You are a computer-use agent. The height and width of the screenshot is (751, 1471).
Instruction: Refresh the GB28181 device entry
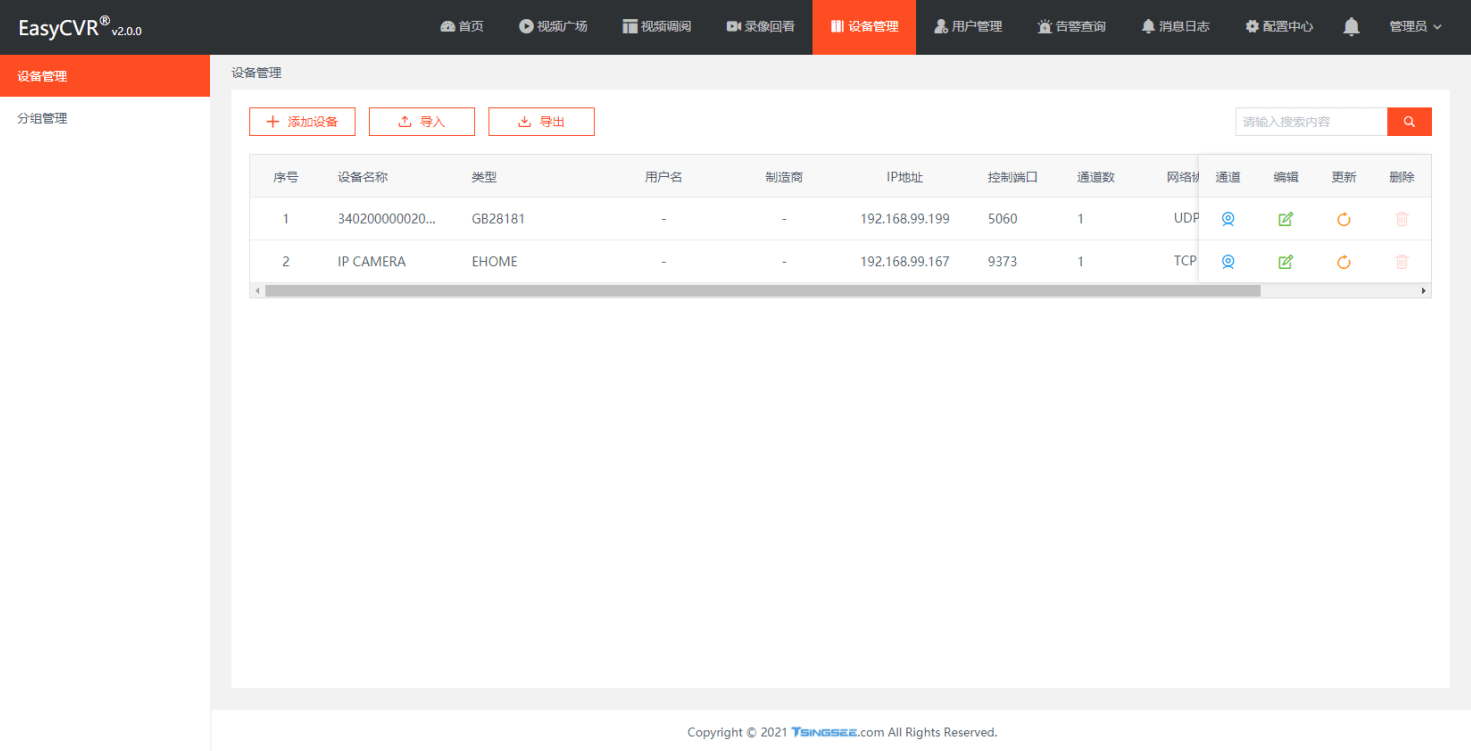coord(1344,219)
